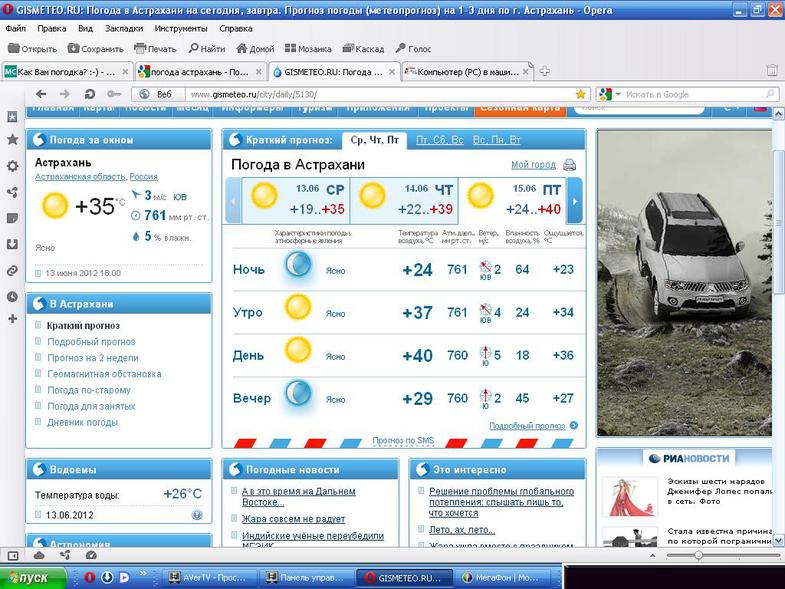Open the Инструменты menu
Screen dimensions: 785x589
181,29
